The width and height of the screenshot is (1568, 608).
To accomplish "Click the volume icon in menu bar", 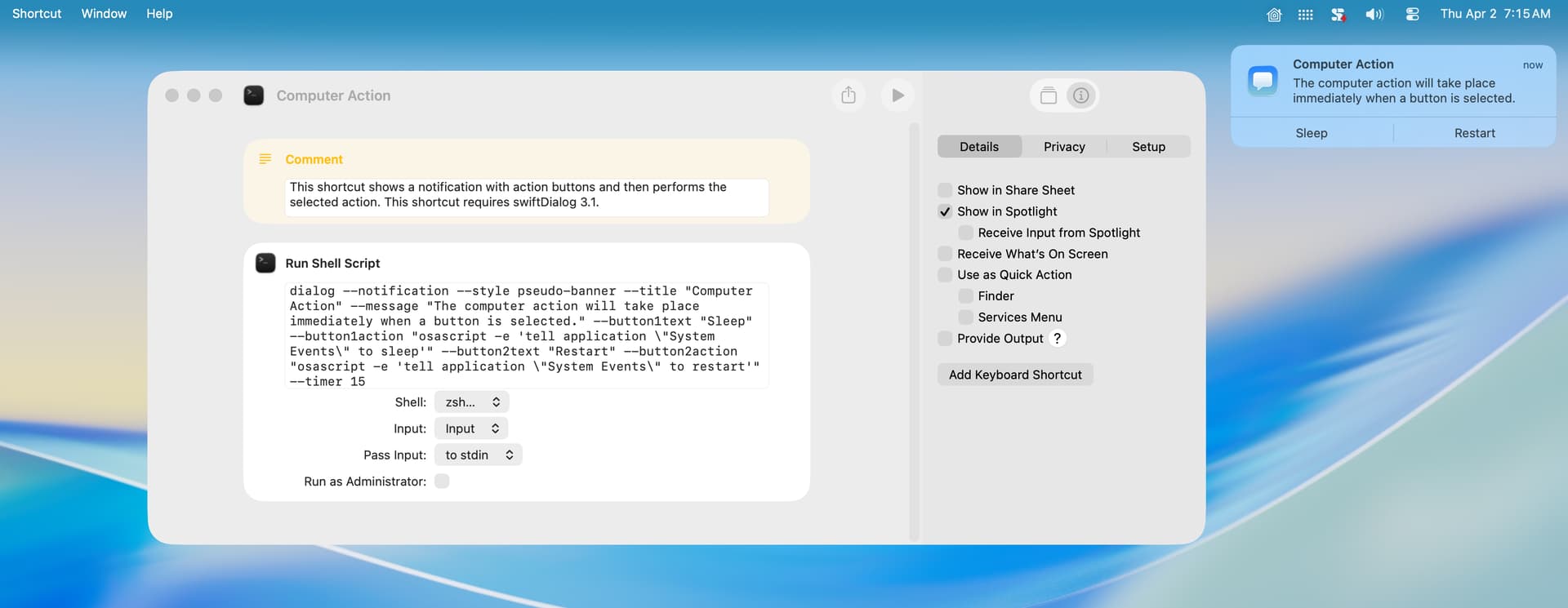I will tap(1374, 14).
